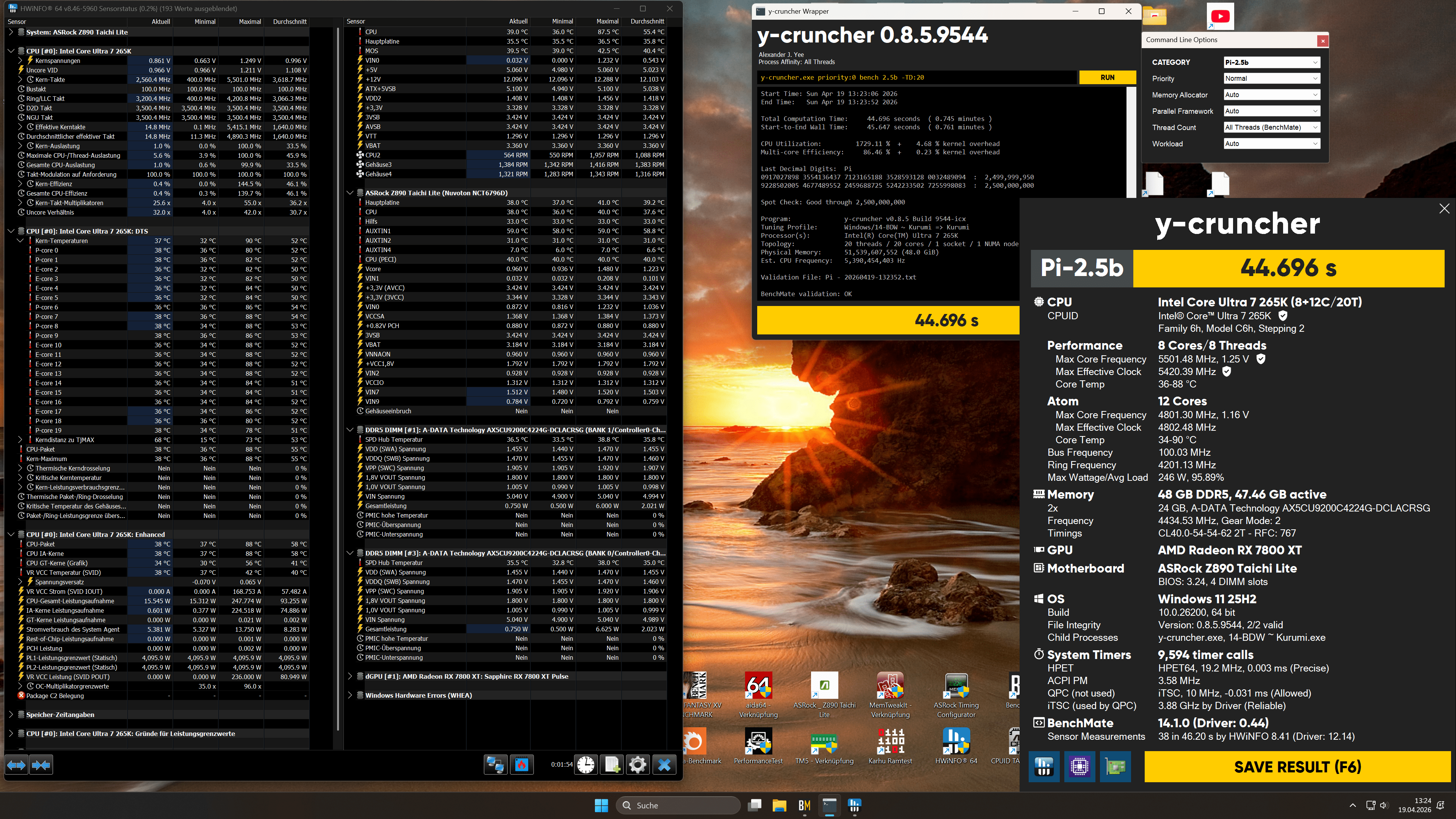Open the BenchMate icon in Windows taskbar
The width and height of the screenshot is (1456, 819).
pyautogui.click(x=804, y=805)
